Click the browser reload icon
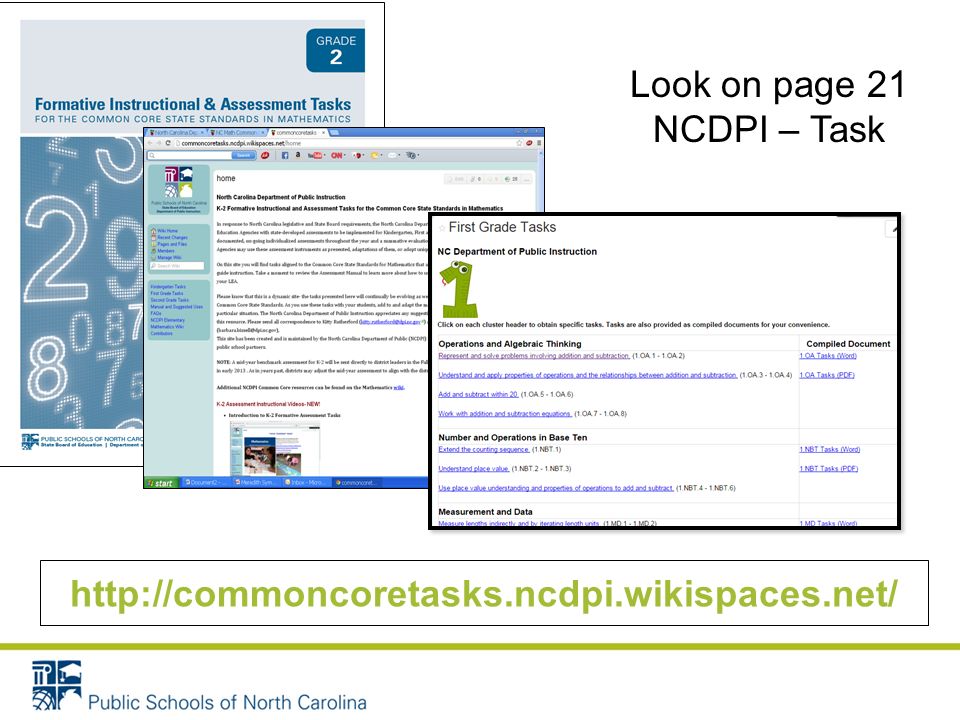The image size is (960, 720). coord(168,143)
